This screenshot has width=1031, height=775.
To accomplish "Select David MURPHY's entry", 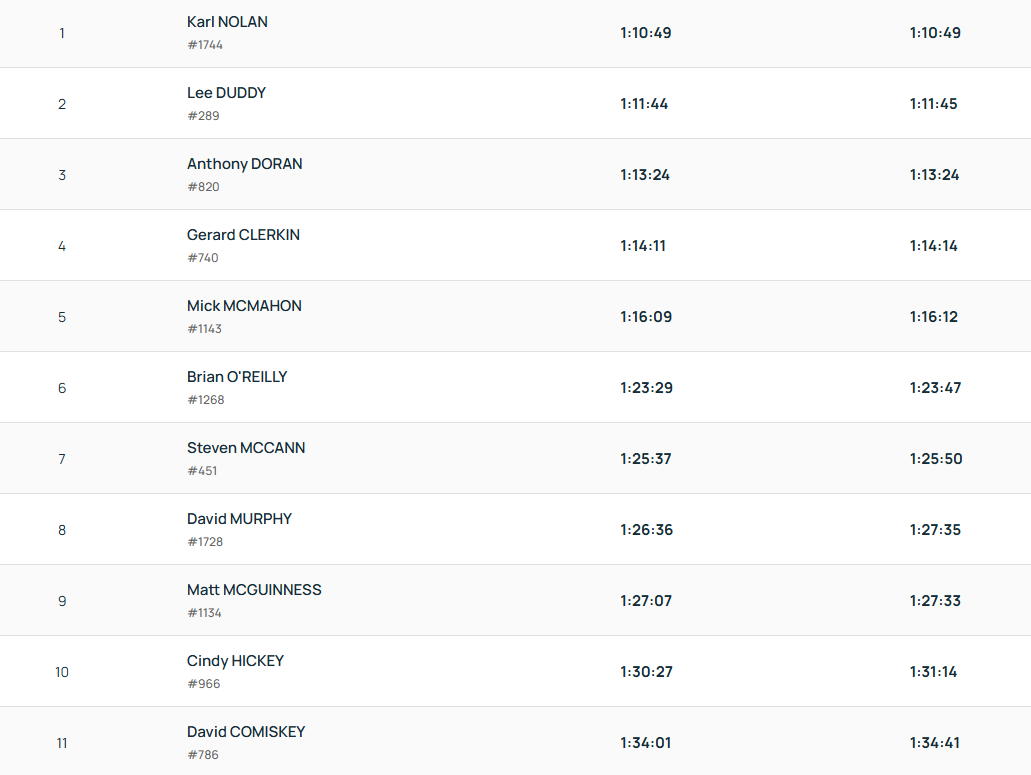I will [x=239, y=519].
